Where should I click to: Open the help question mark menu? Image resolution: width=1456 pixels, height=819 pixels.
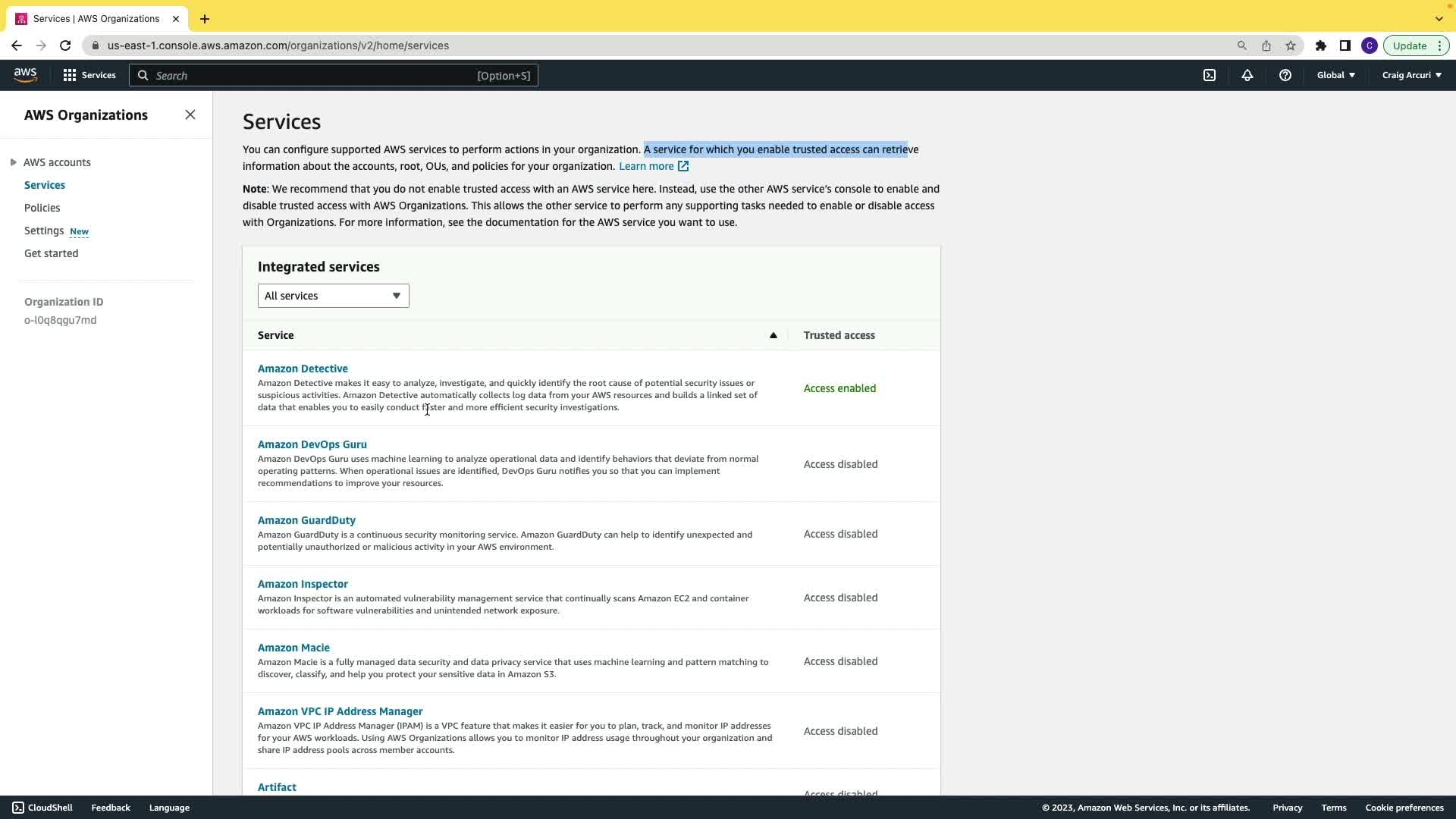tap(1285, 75)
